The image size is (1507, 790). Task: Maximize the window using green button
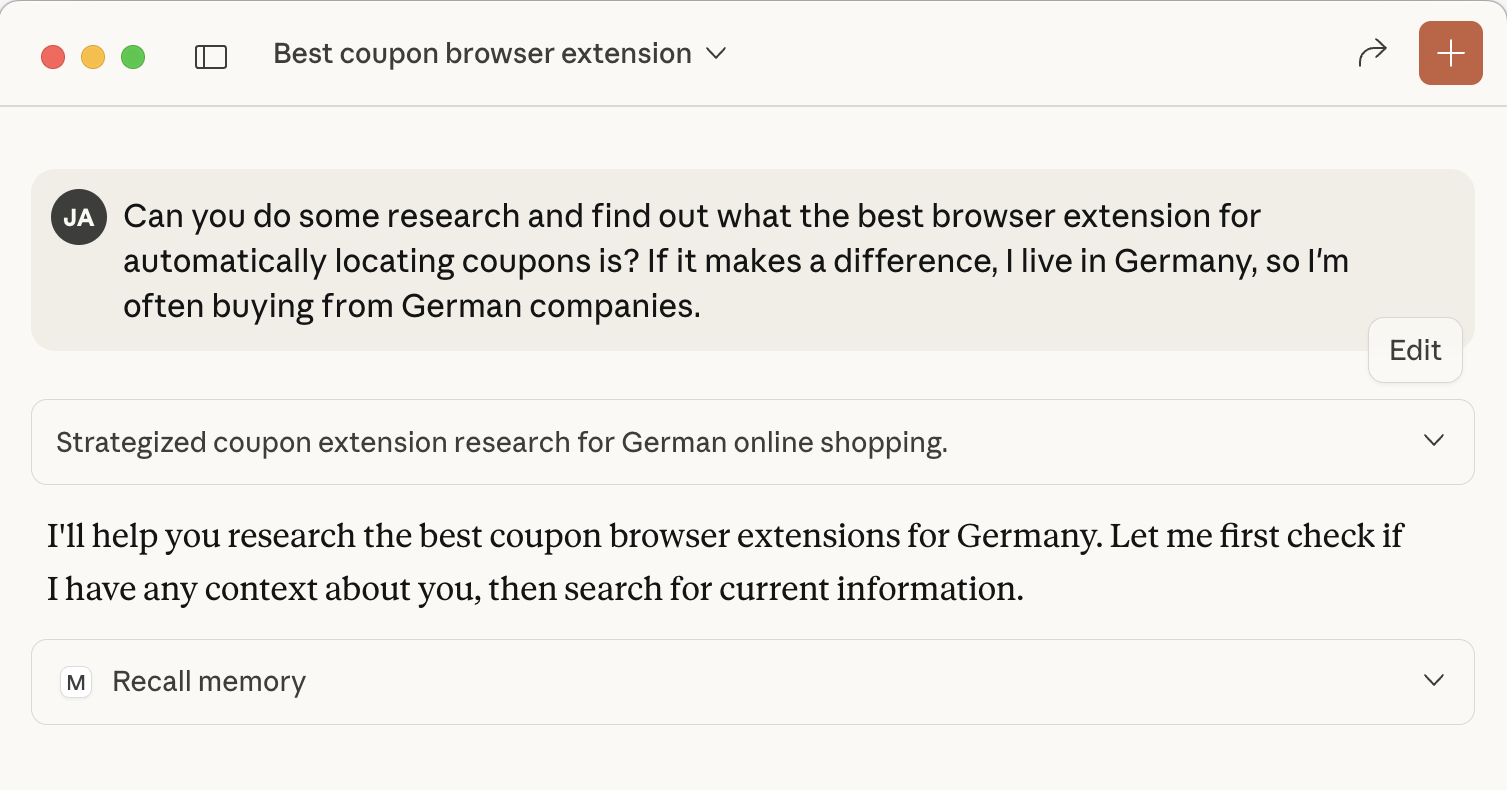133,57
